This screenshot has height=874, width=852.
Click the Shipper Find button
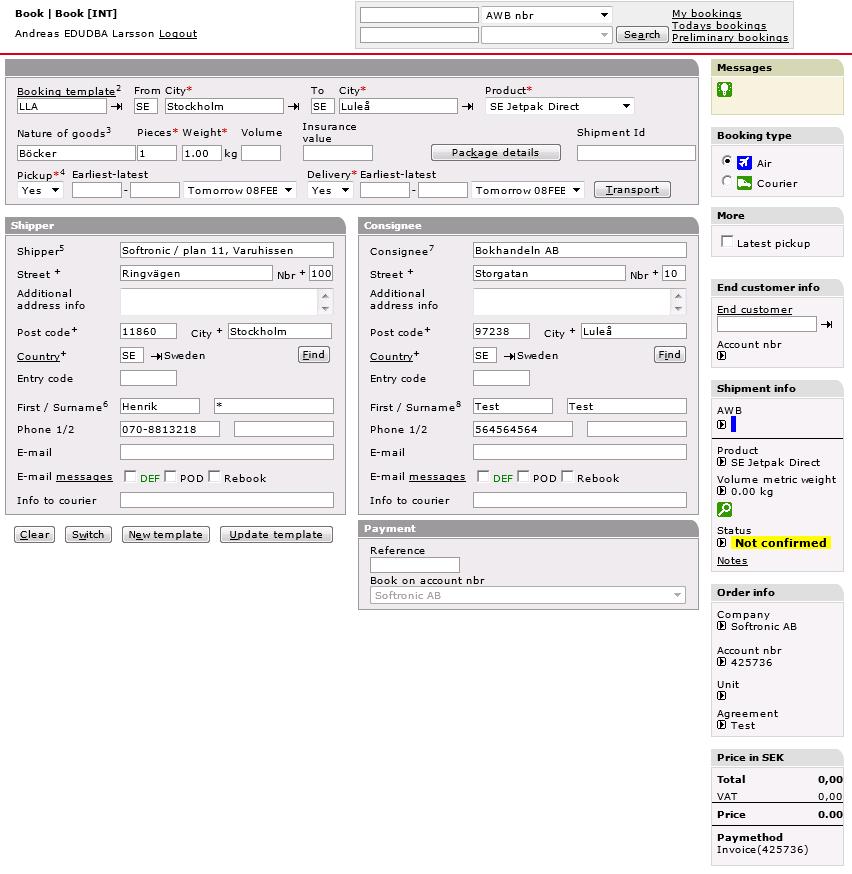(x=314, y=355)
